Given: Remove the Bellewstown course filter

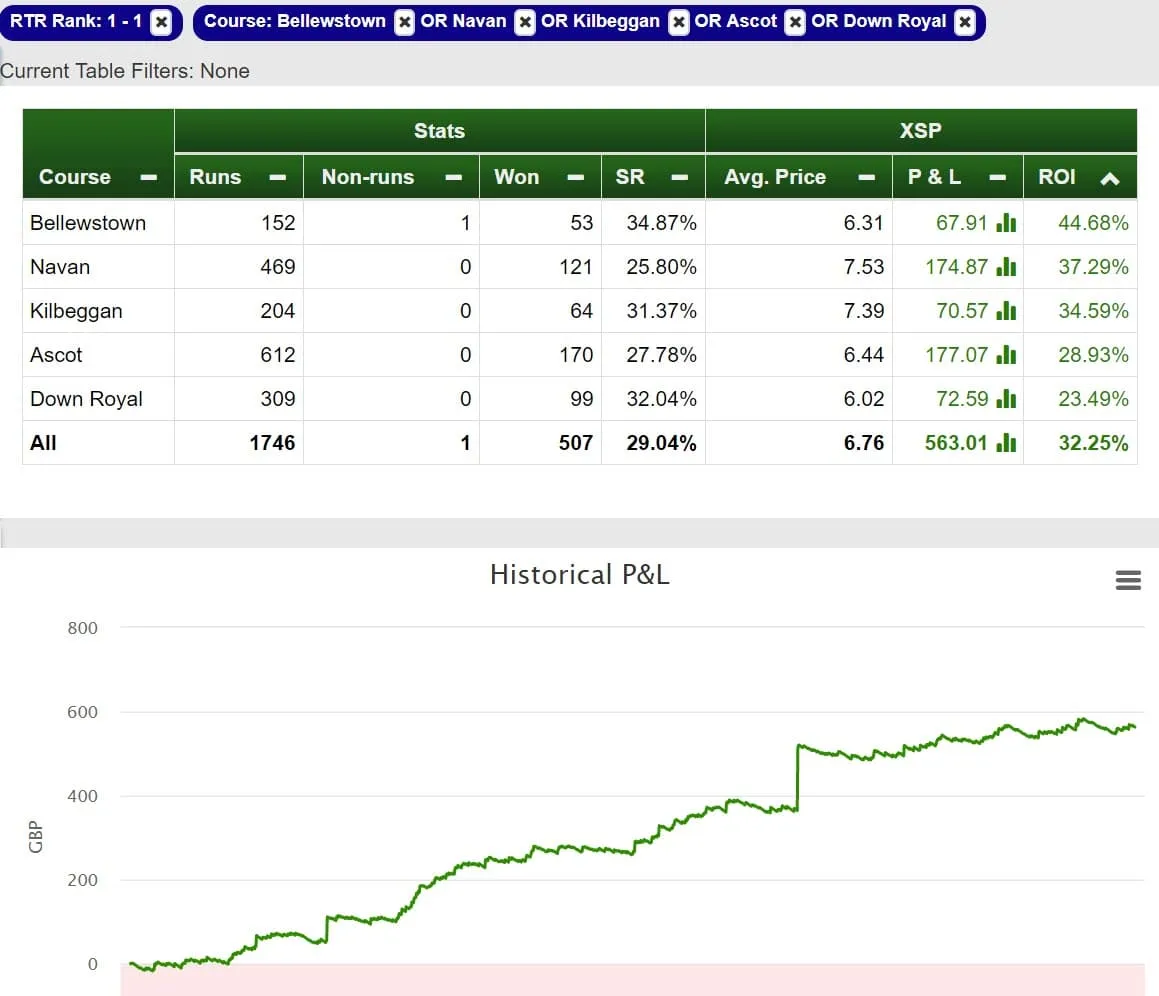Looking at the screenshot, I should coord(404,22).
